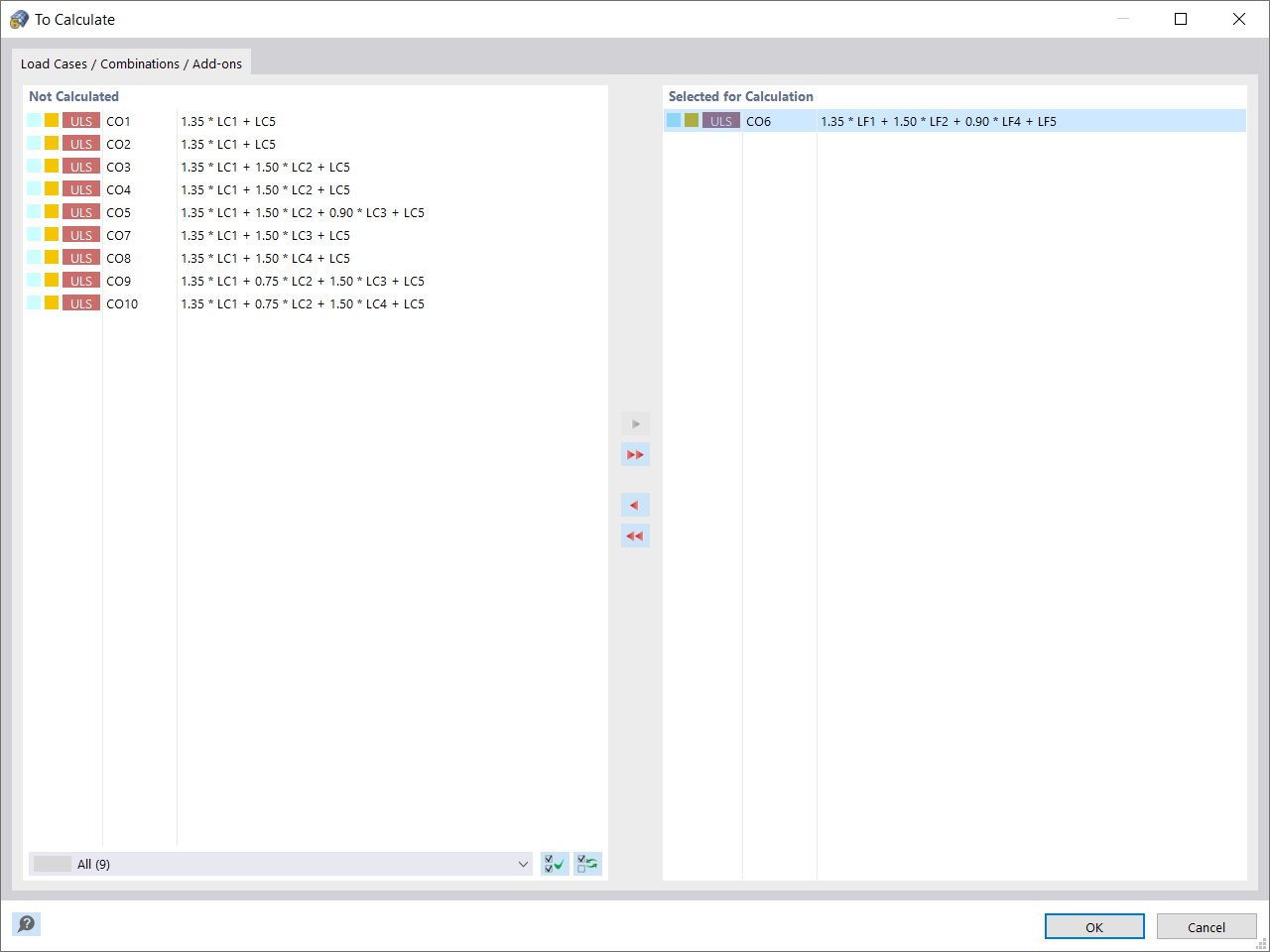Toggle the cyan square beside CO4

point(33,188)
